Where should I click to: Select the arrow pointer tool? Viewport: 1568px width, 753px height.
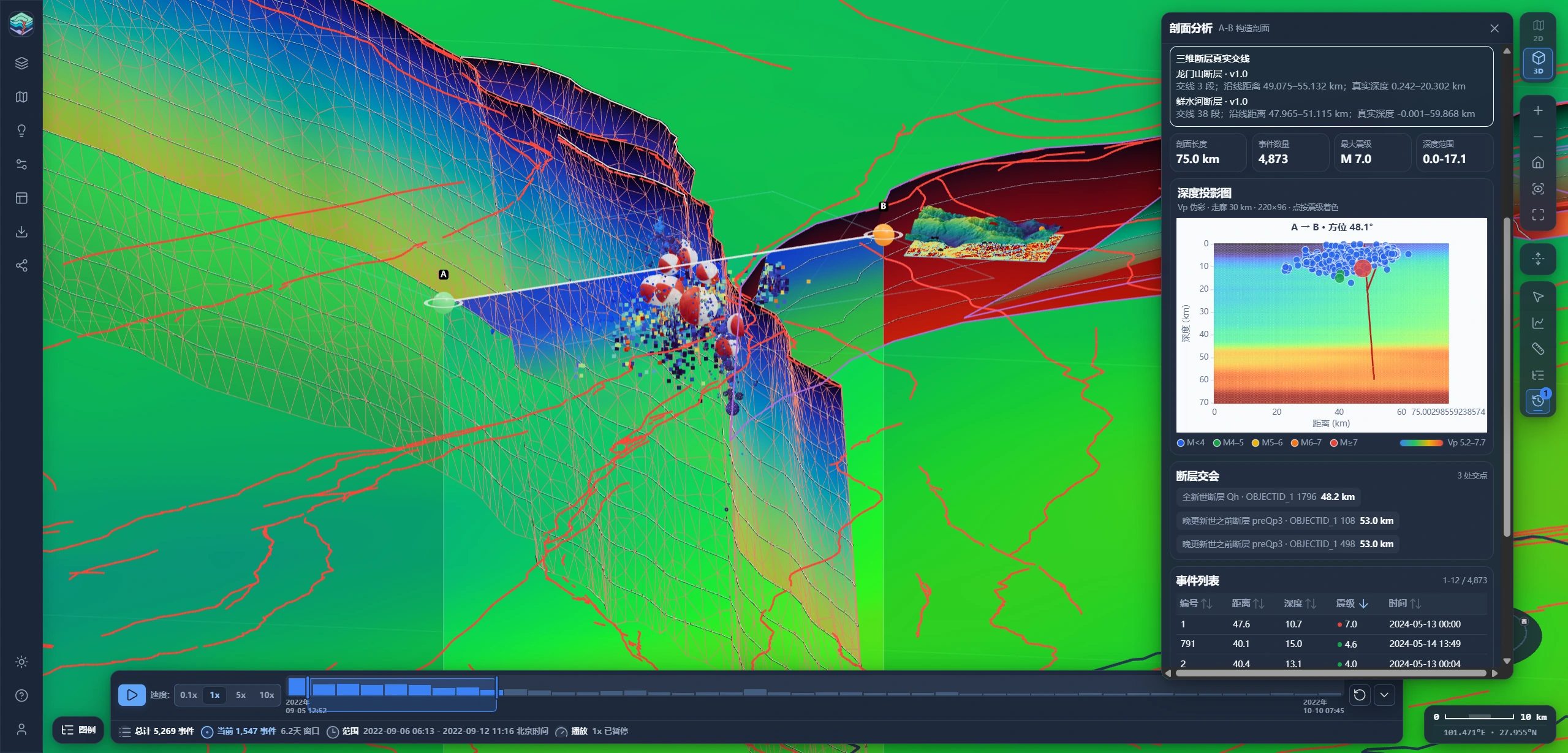1538,297
